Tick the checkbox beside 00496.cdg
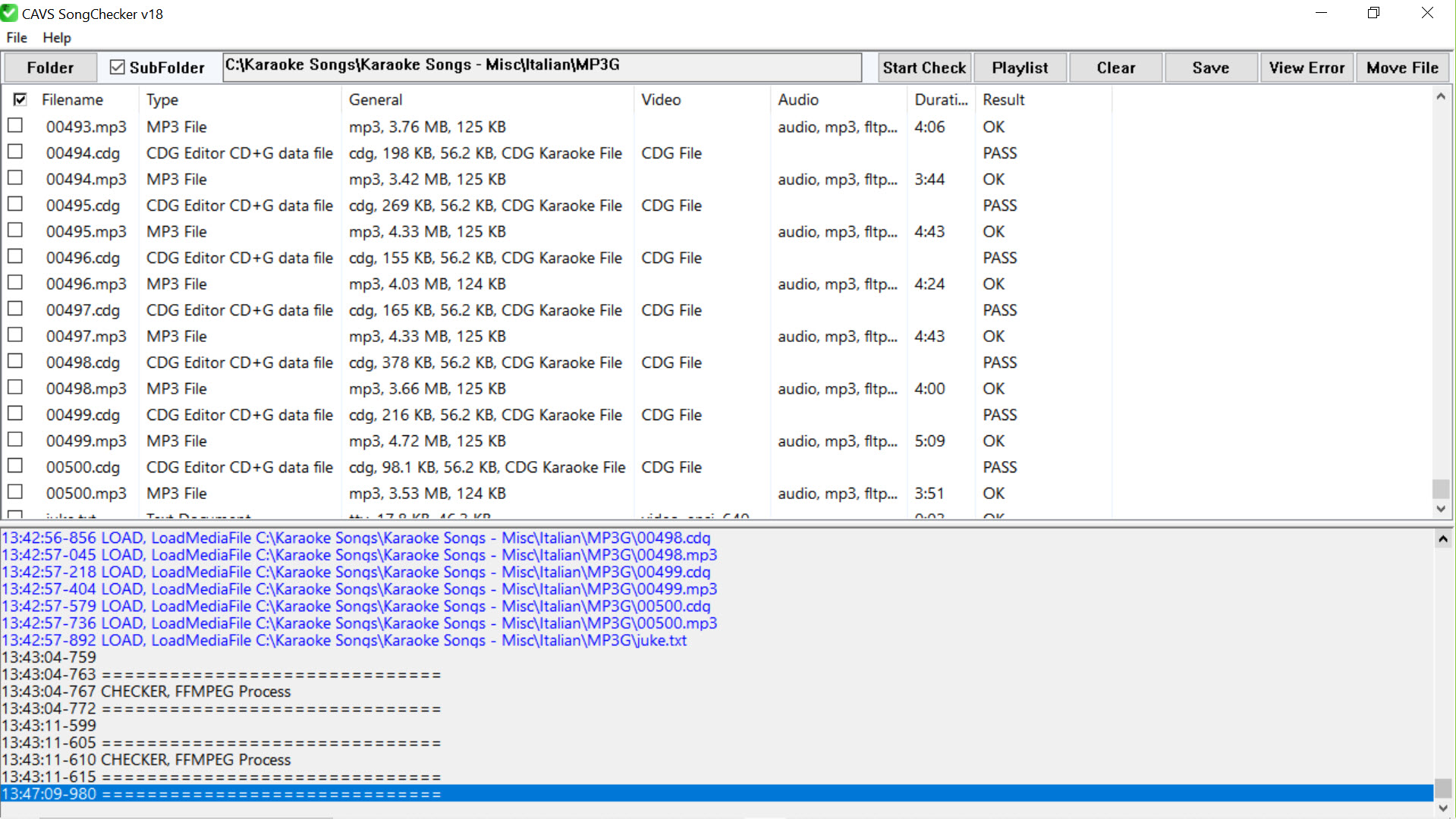 tap(15, 257)
